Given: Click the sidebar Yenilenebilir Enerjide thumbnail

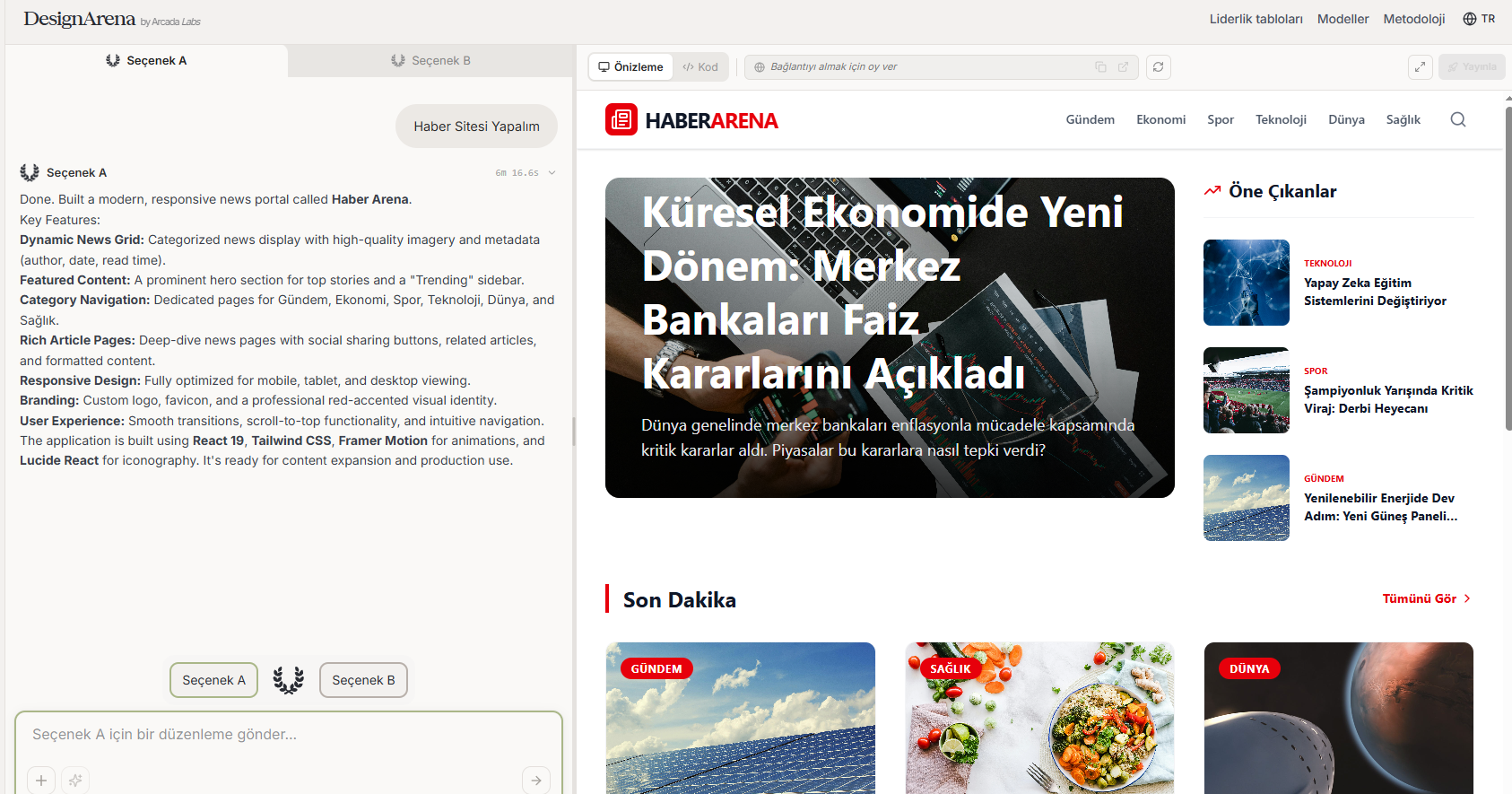Looking at the screenshot, I should click(1247, 498).
